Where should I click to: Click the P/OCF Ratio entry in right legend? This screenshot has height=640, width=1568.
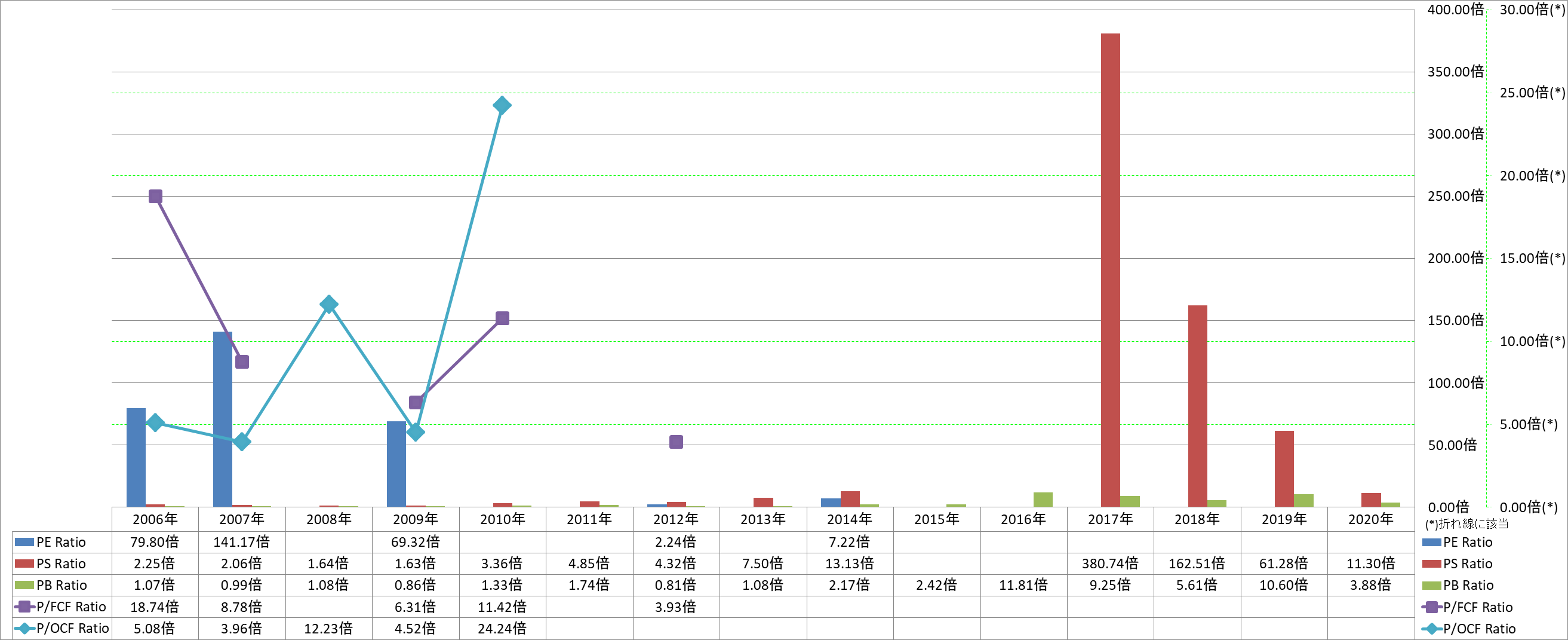pos(1469,629)
